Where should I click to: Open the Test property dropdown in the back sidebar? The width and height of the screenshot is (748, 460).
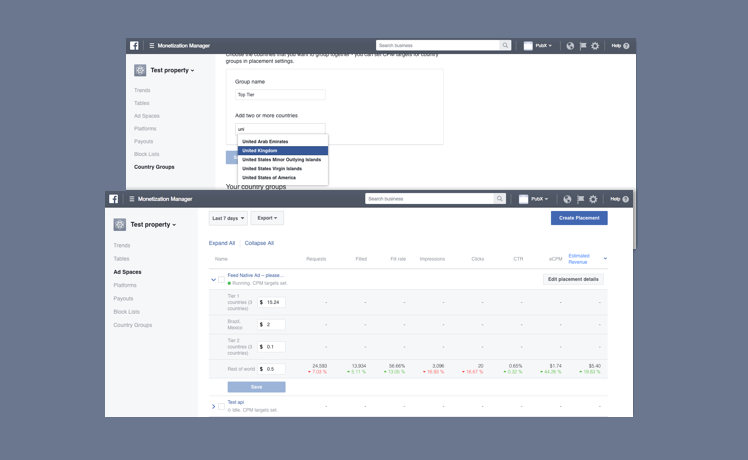coord(172,70)
